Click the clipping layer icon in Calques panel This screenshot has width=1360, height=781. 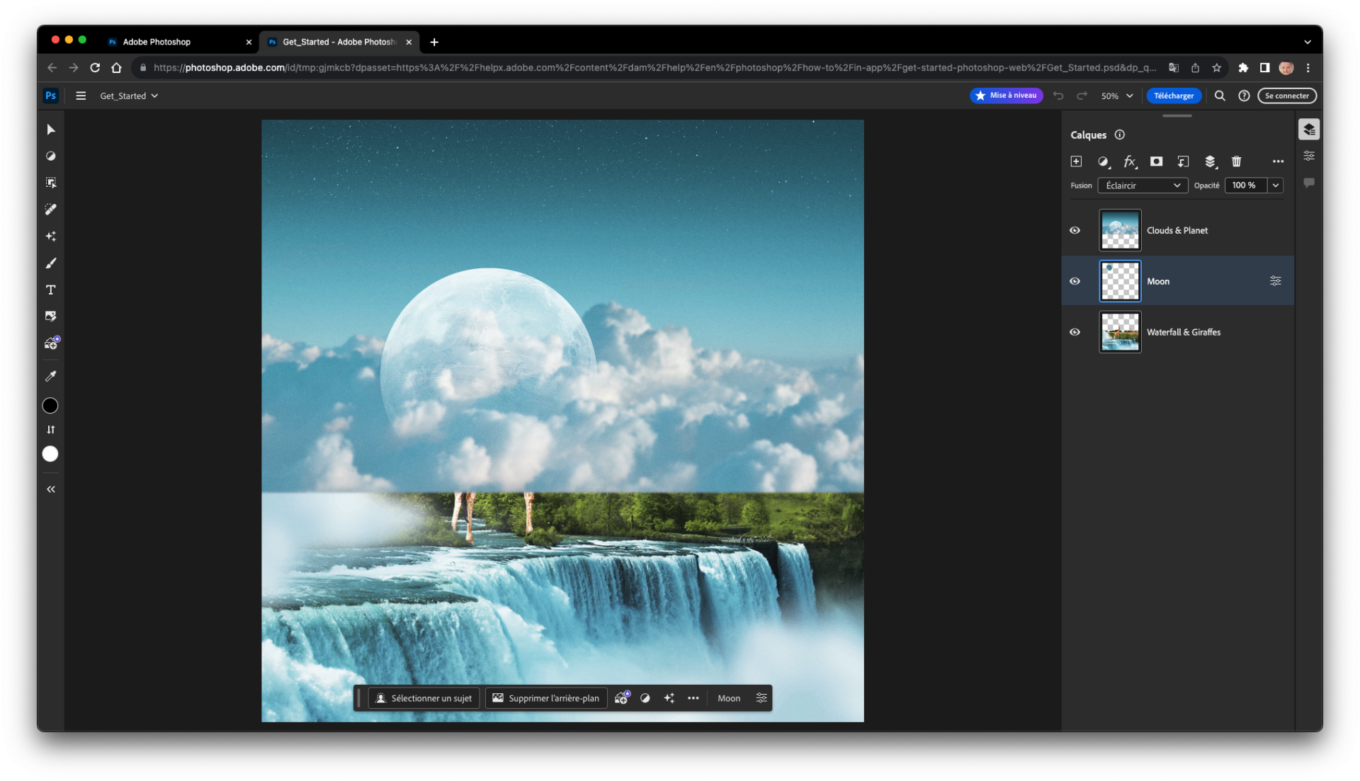1183,161
